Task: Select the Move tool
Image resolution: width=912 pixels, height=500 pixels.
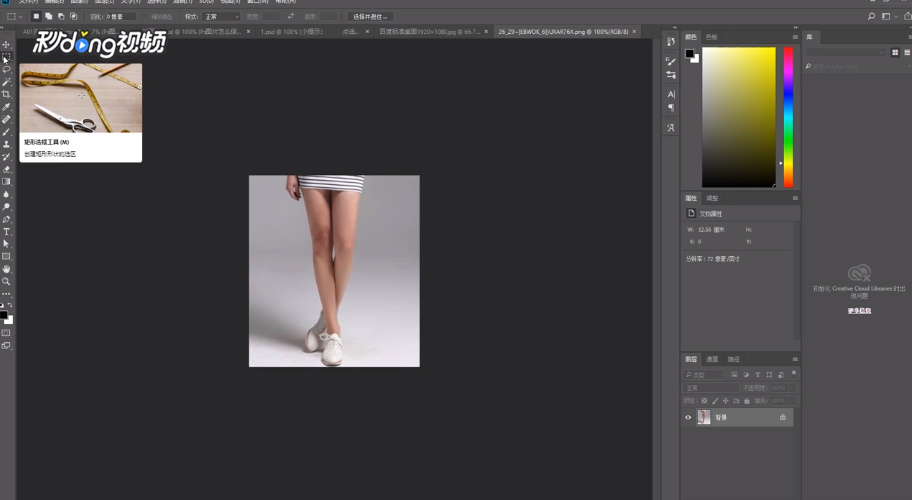Action: (x=6, y=44)
